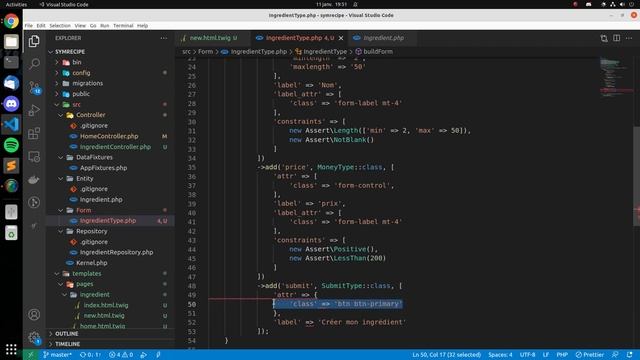Switch to Ingredient.php tab

383,38
